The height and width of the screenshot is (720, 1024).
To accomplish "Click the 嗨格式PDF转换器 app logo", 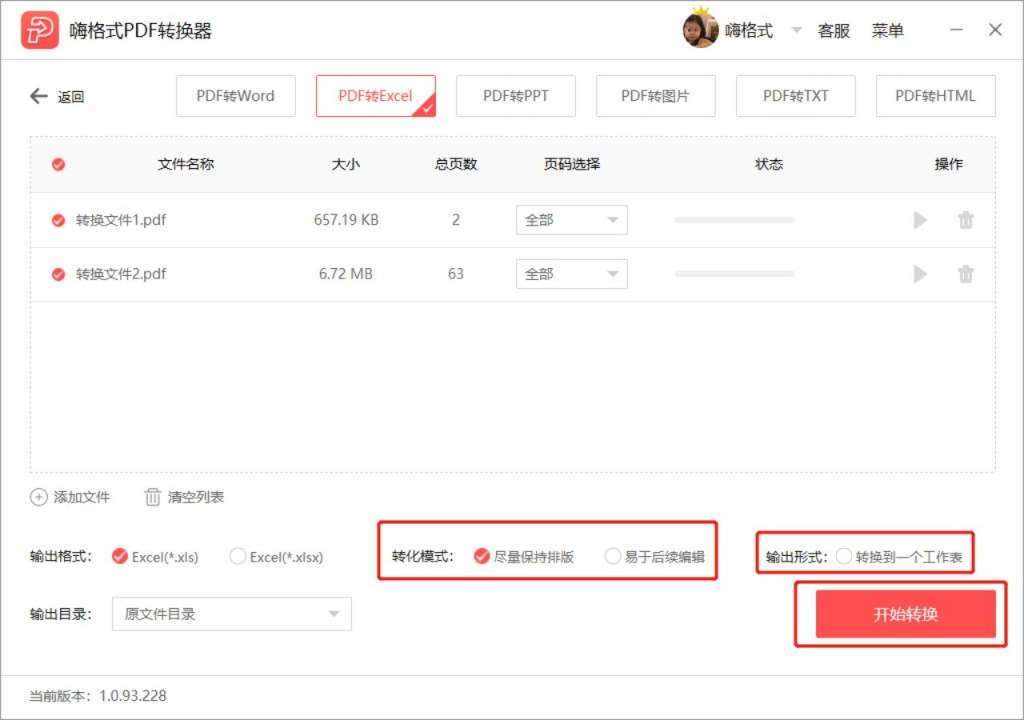I will [40, 30].
